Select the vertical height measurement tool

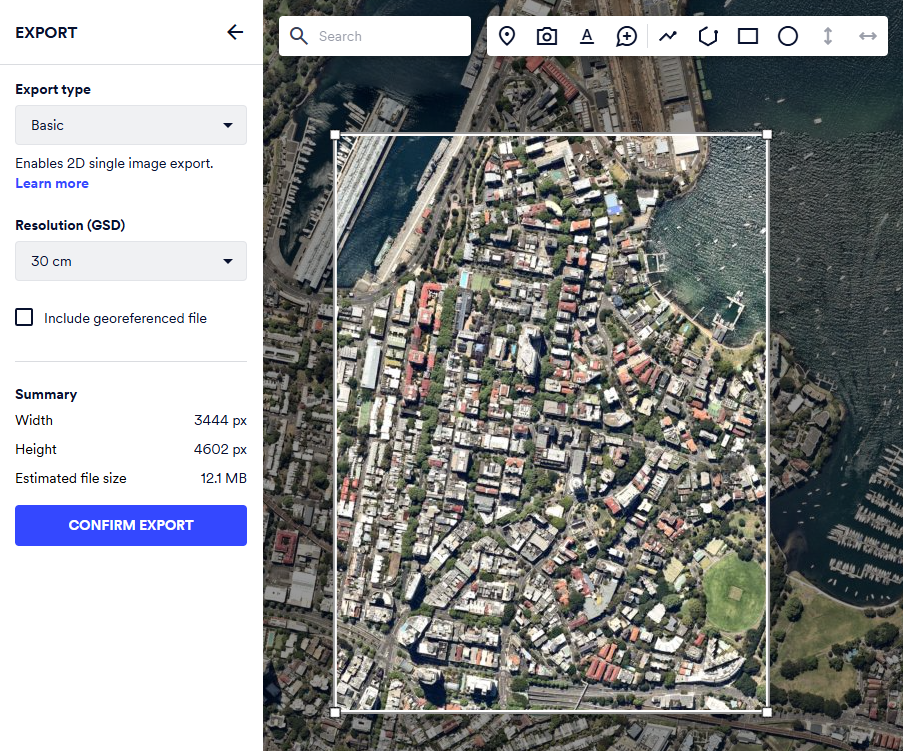[x=828, y=36]
